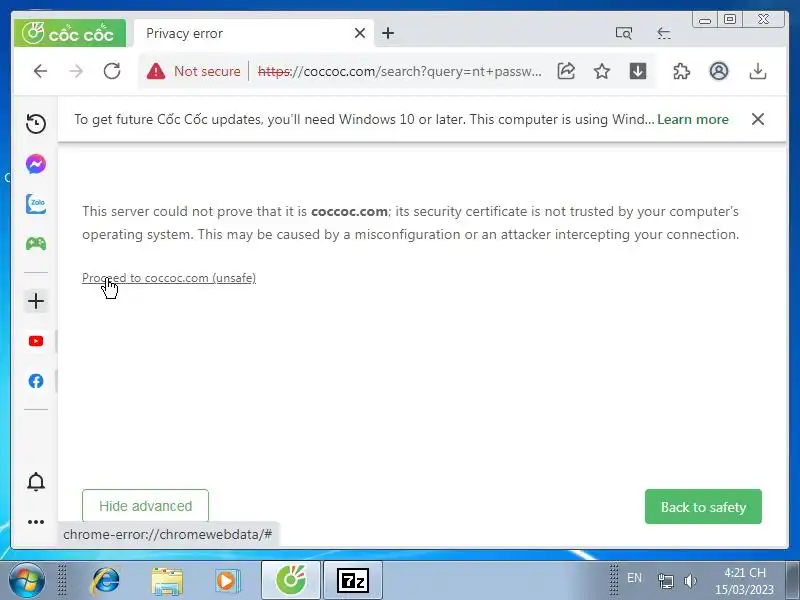800x600 pixels.
Task: Open YouTube from the sidebar
Action: pos(36,341)
